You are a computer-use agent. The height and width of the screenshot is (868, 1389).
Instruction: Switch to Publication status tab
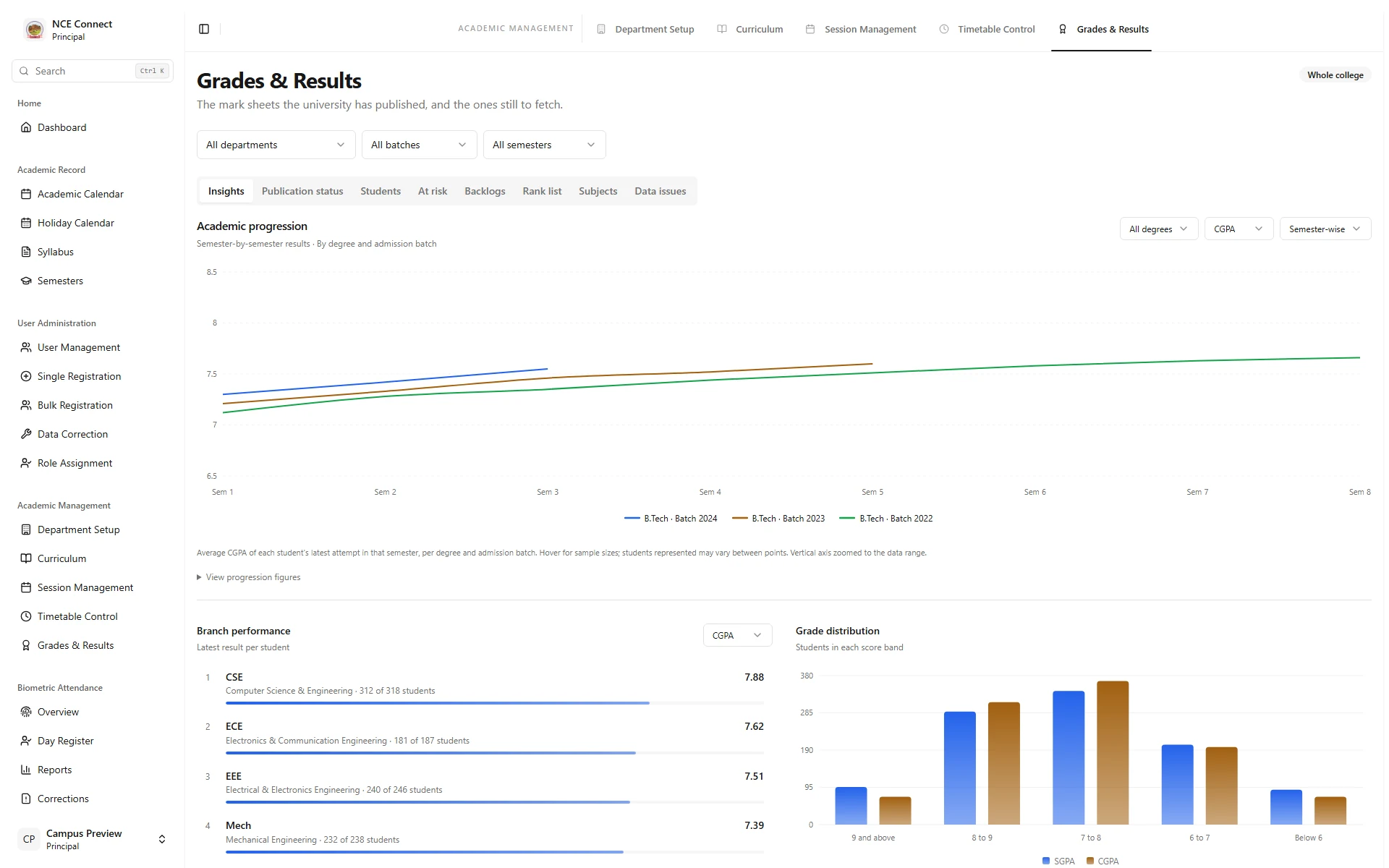pyautogui.click(x=302, y=191)
